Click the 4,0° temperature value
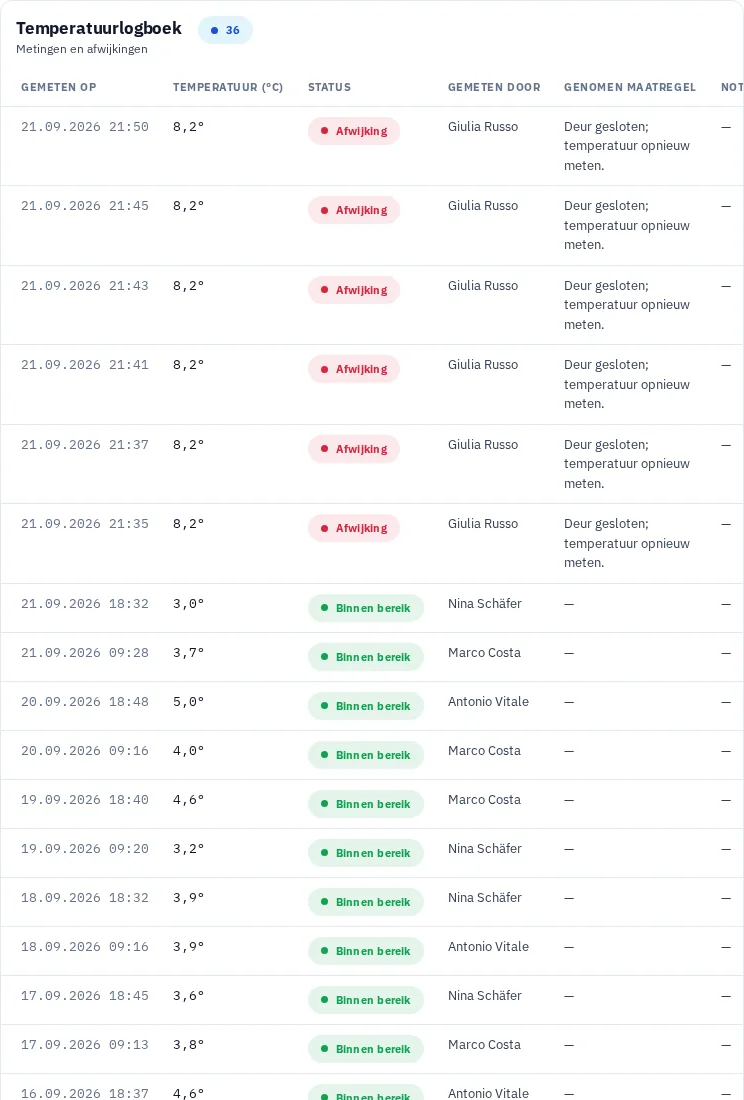Image resolution: width=744 pixels, height=1100 pixels. (x=189, y=751)
